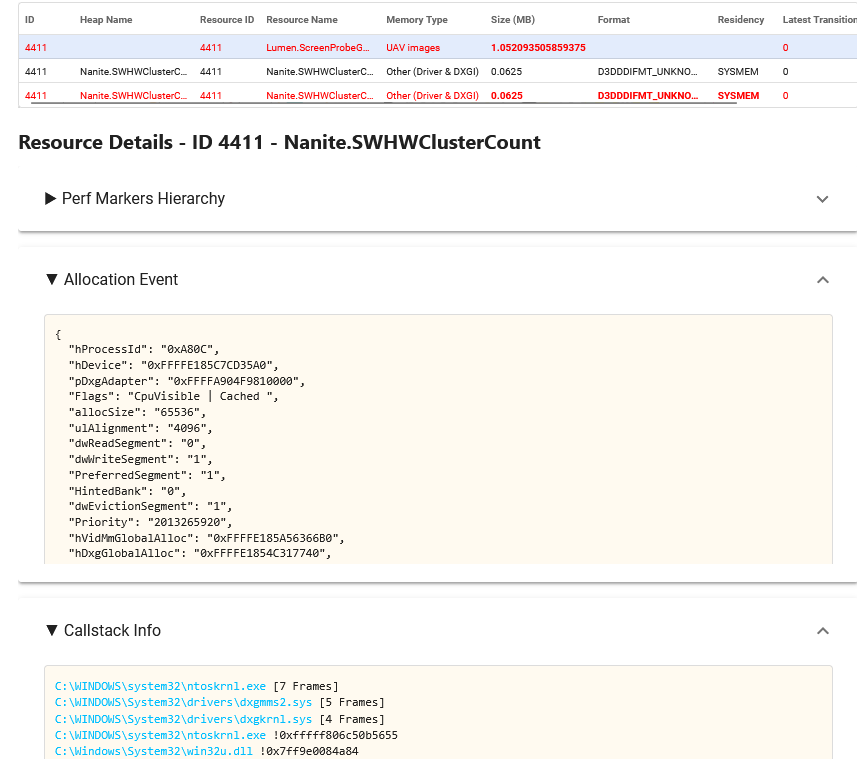
Task: Click the Format column header
Action: pos(613,20)
